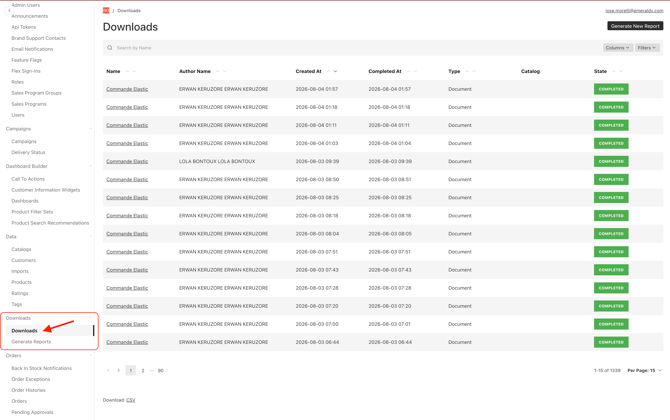Open Ratings in sidebar

click(20, 294)
